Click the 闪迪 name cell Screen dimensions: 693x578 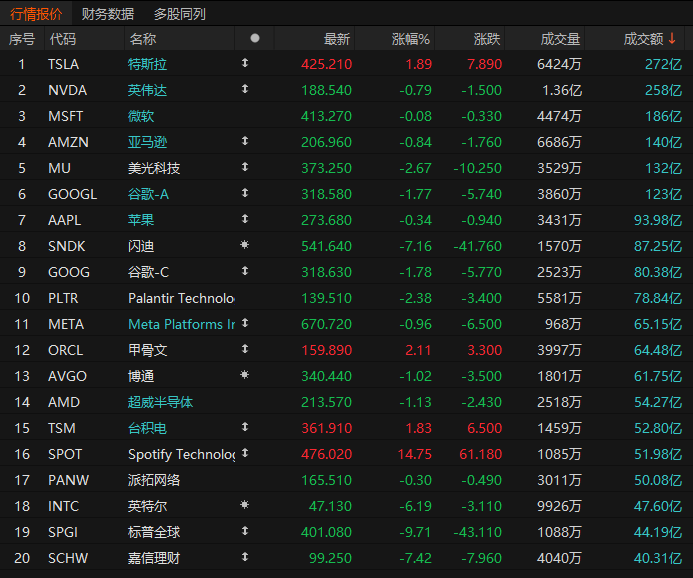click(141, 246)
